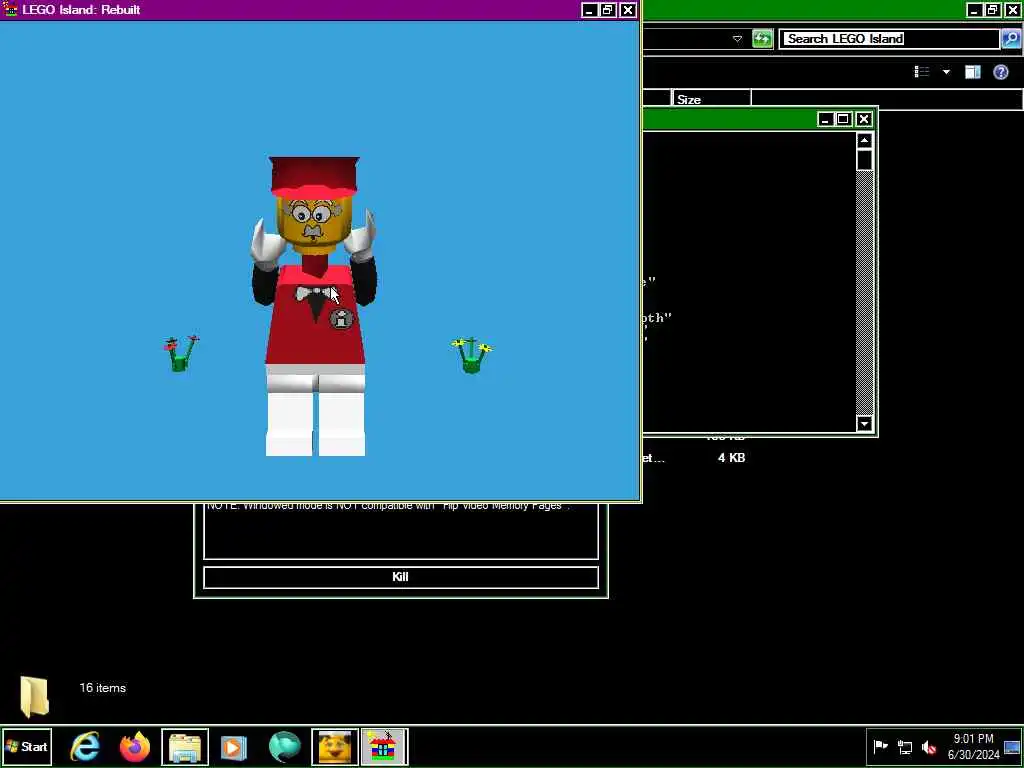1024x768 pixels.
Task: Open the File Explorer taskbar icon
Action: point(185,746)
